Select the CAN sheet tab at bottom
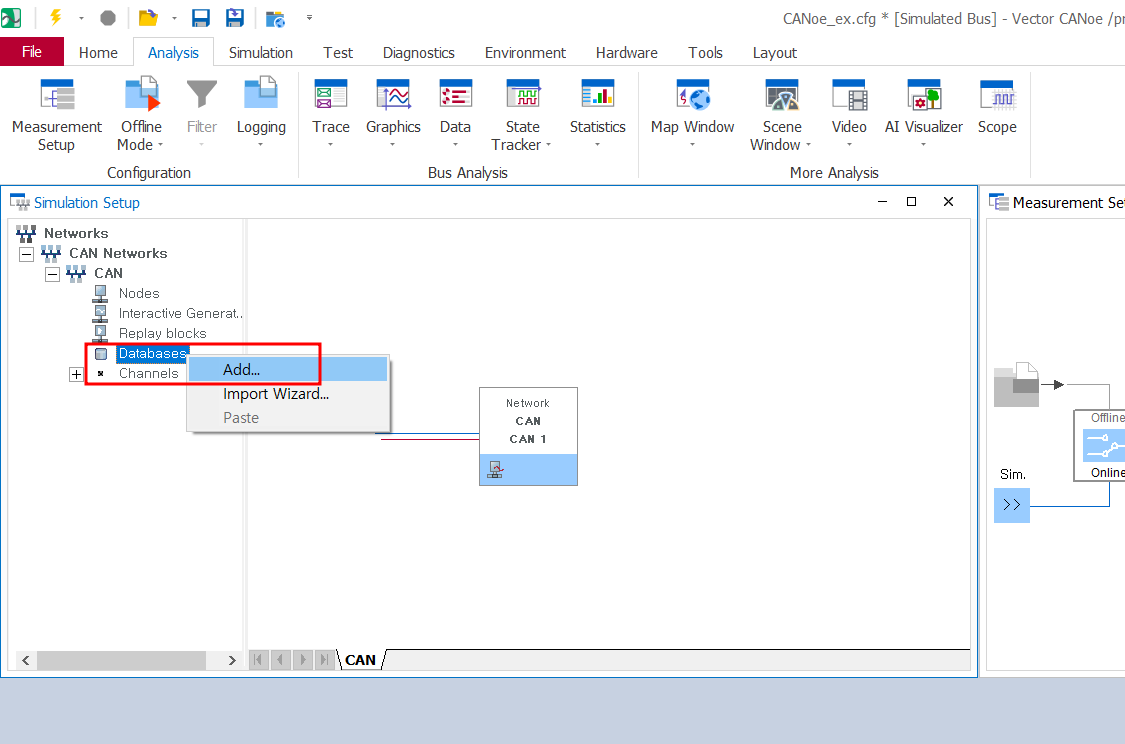1125x744 pixels. (x=360, y=660)
